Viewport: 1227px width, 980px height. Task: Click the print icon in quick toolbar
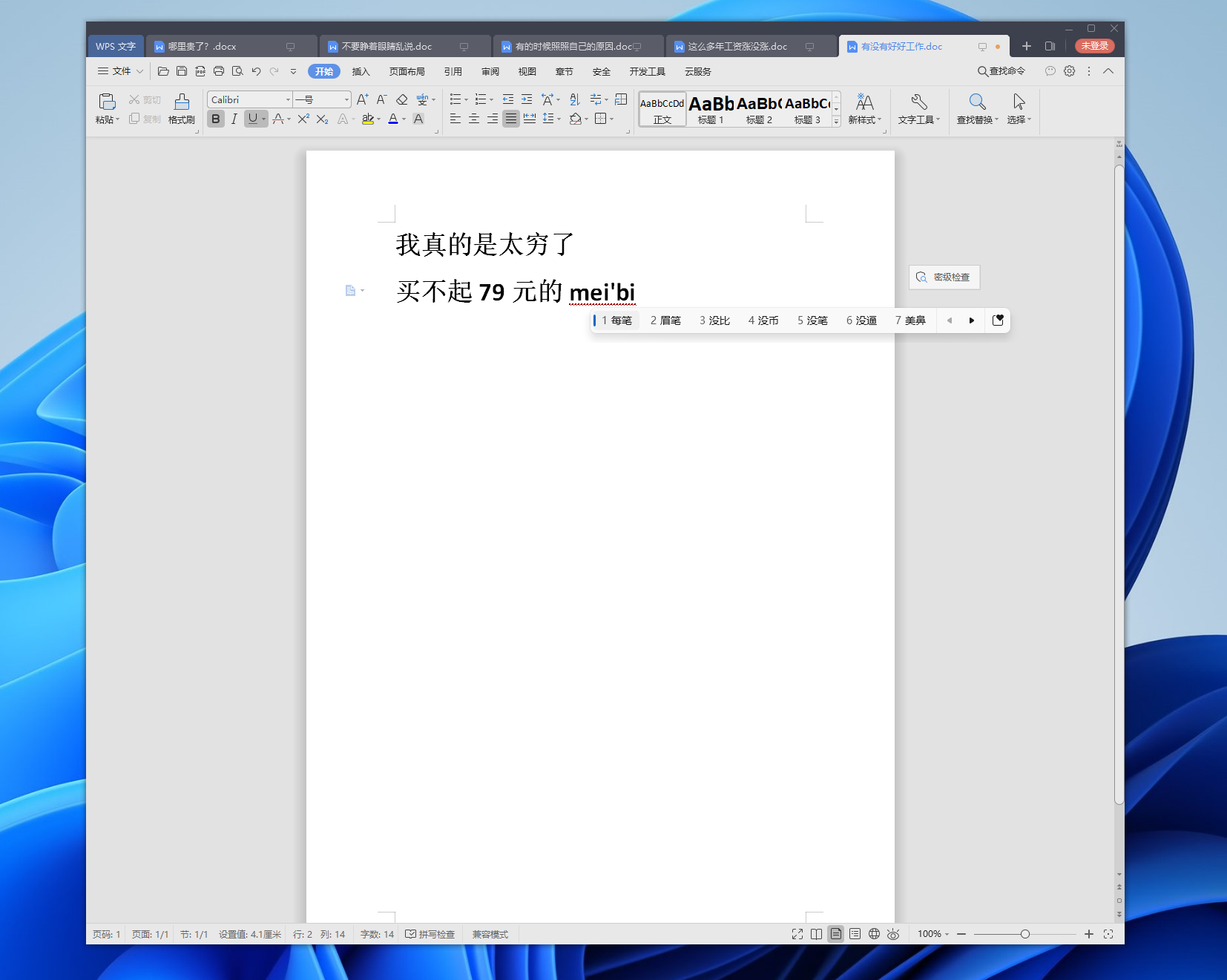click(219, 71)
